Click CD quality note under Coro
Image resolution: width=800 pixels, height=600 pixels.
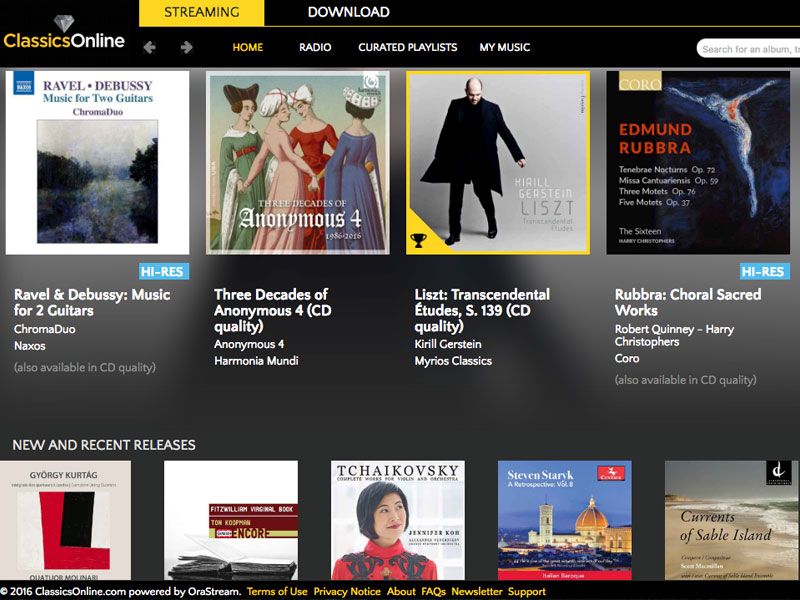pos(685,381)
